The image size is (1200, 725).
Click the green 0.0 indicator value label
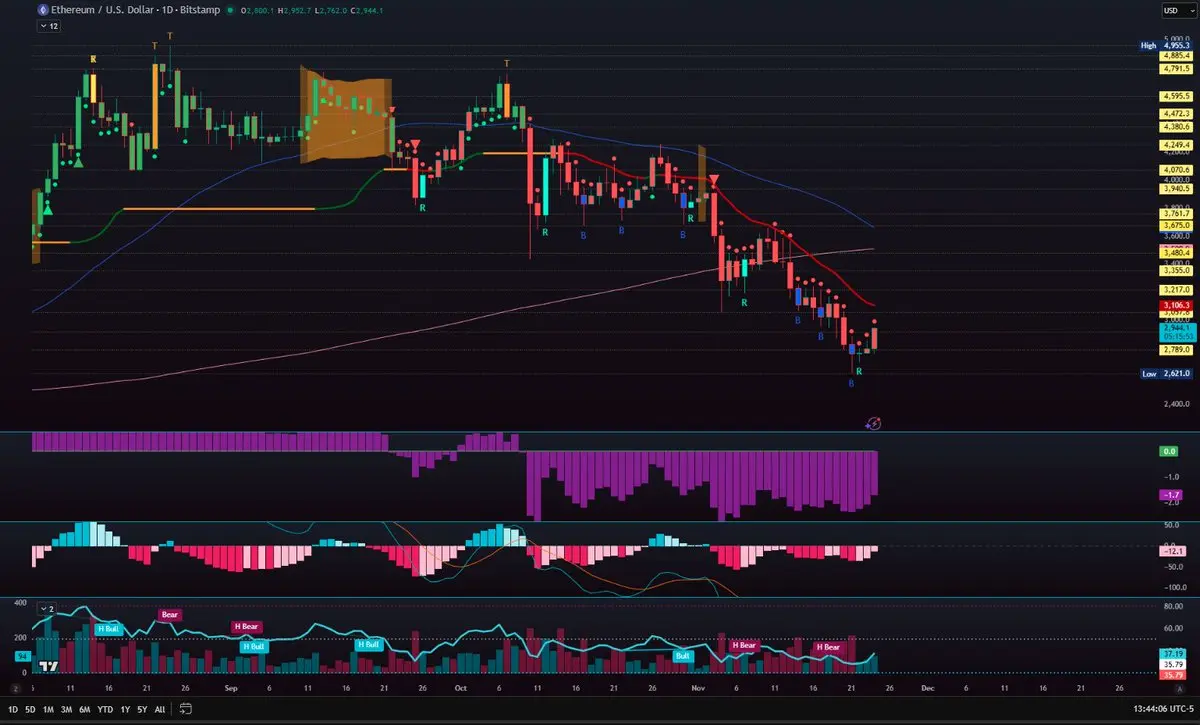1170,452
